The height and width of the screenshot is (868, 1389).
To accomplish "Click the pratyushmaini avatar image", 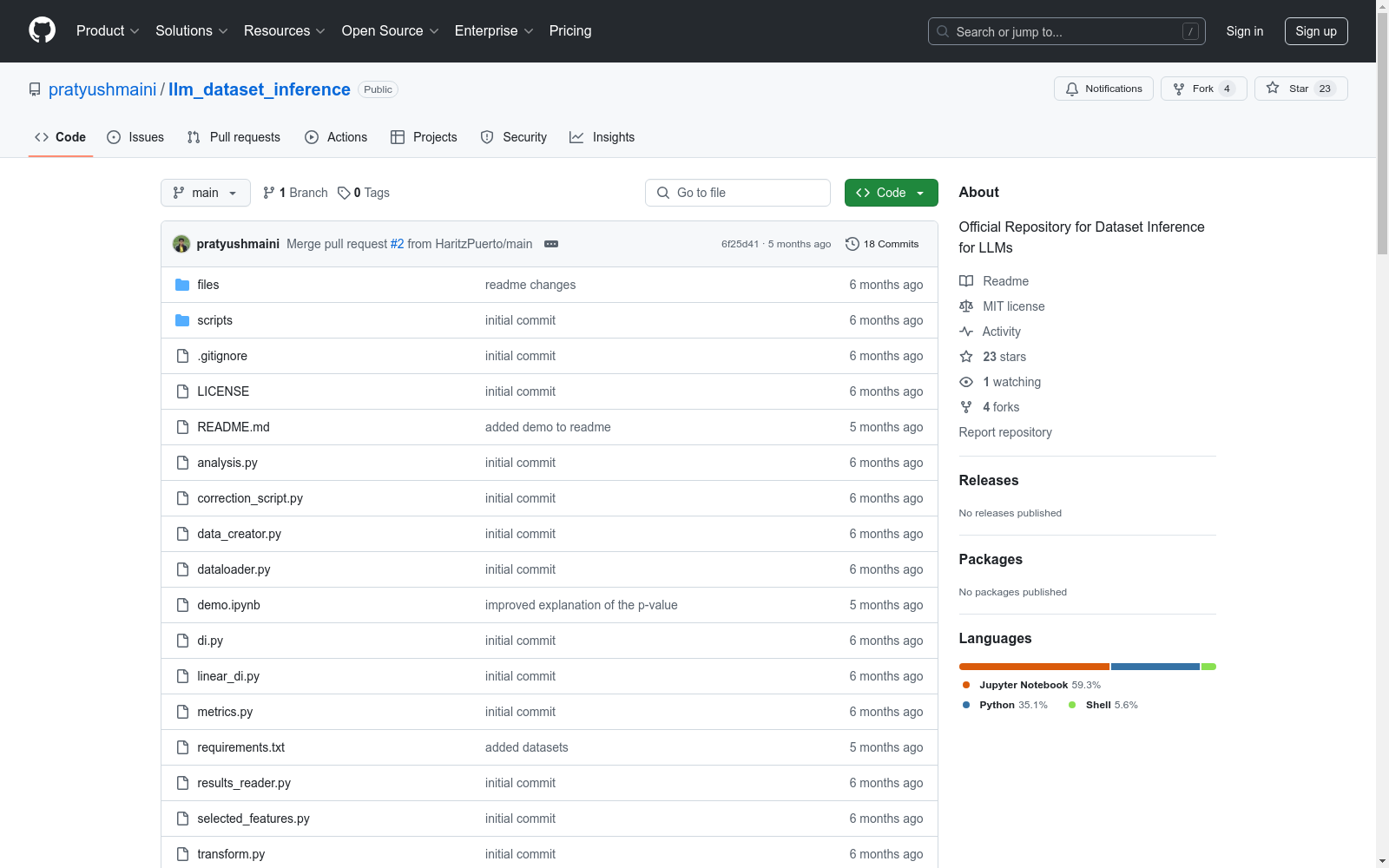I will pos(181,244).
